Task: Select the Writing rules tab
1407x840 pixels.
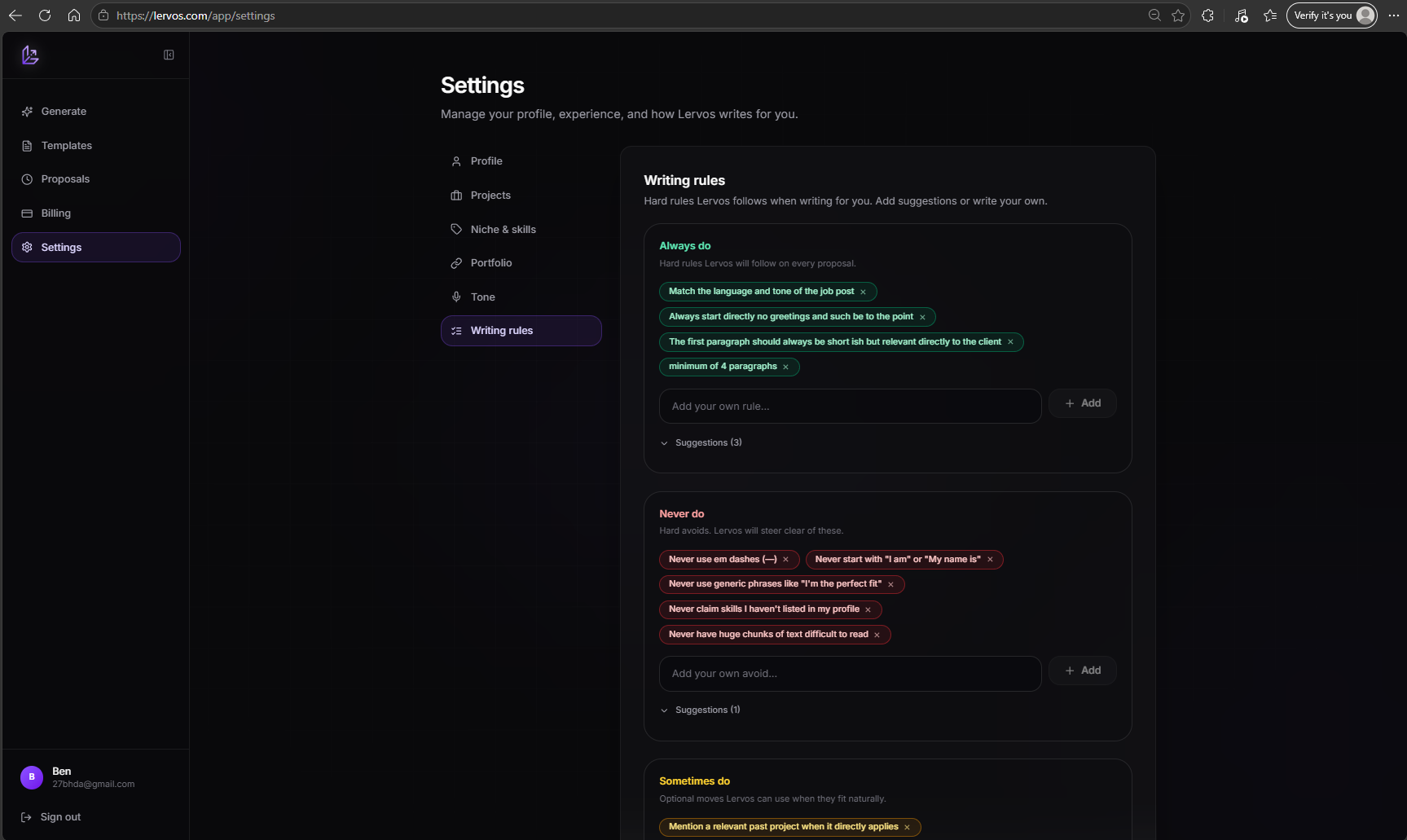Action: (x=521, y=331)
